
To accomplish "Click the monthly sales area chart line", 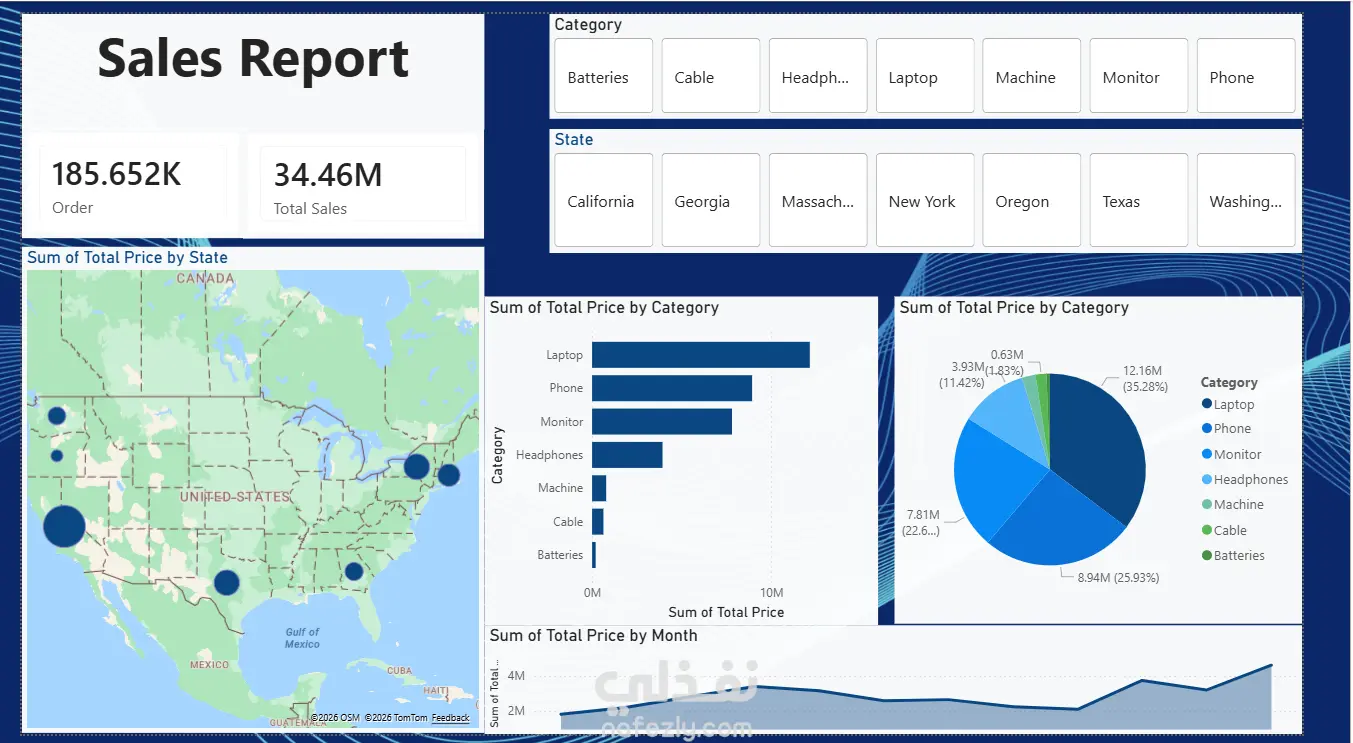I will coord(915,698).
